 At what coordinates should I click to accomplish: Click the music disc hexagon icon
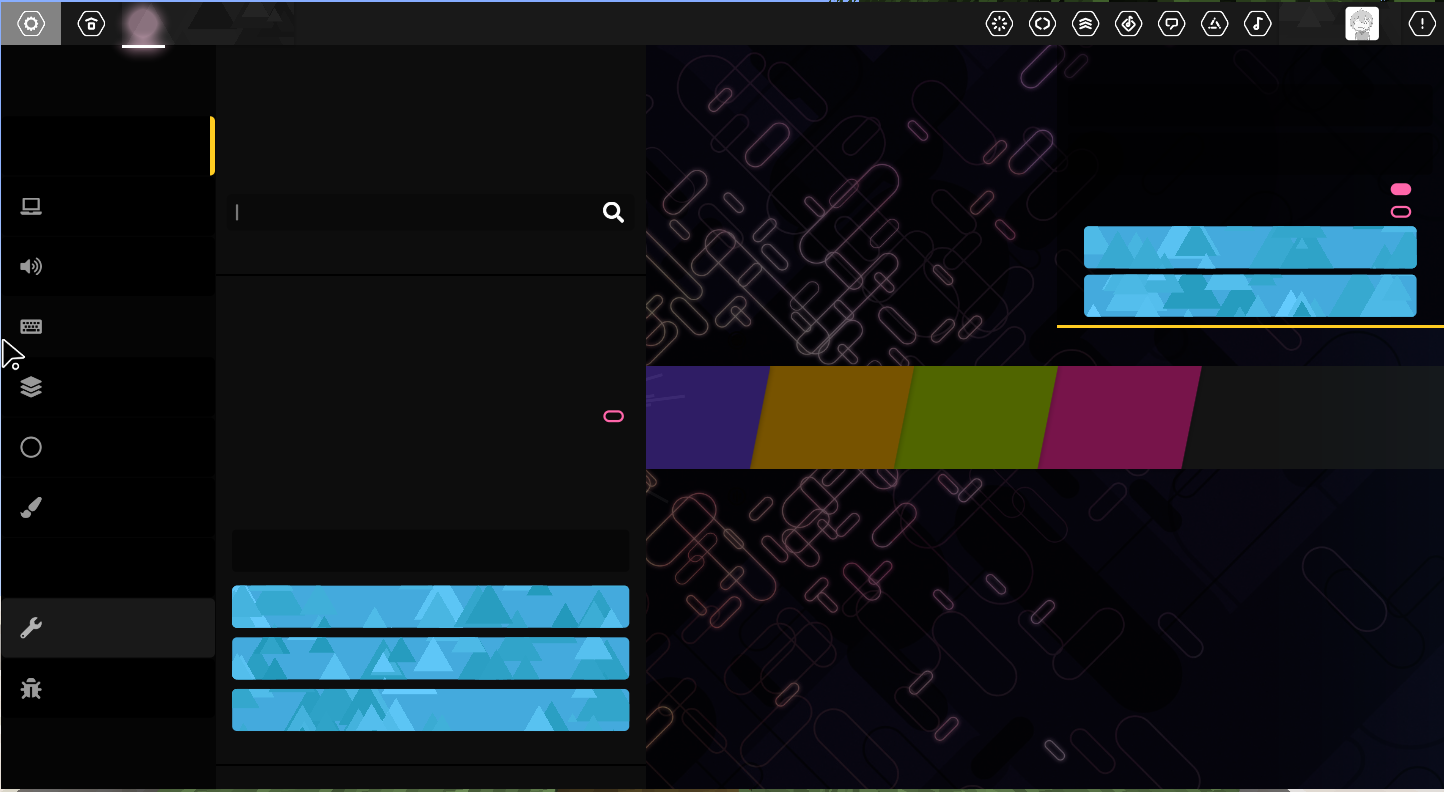pos(1128,23)
